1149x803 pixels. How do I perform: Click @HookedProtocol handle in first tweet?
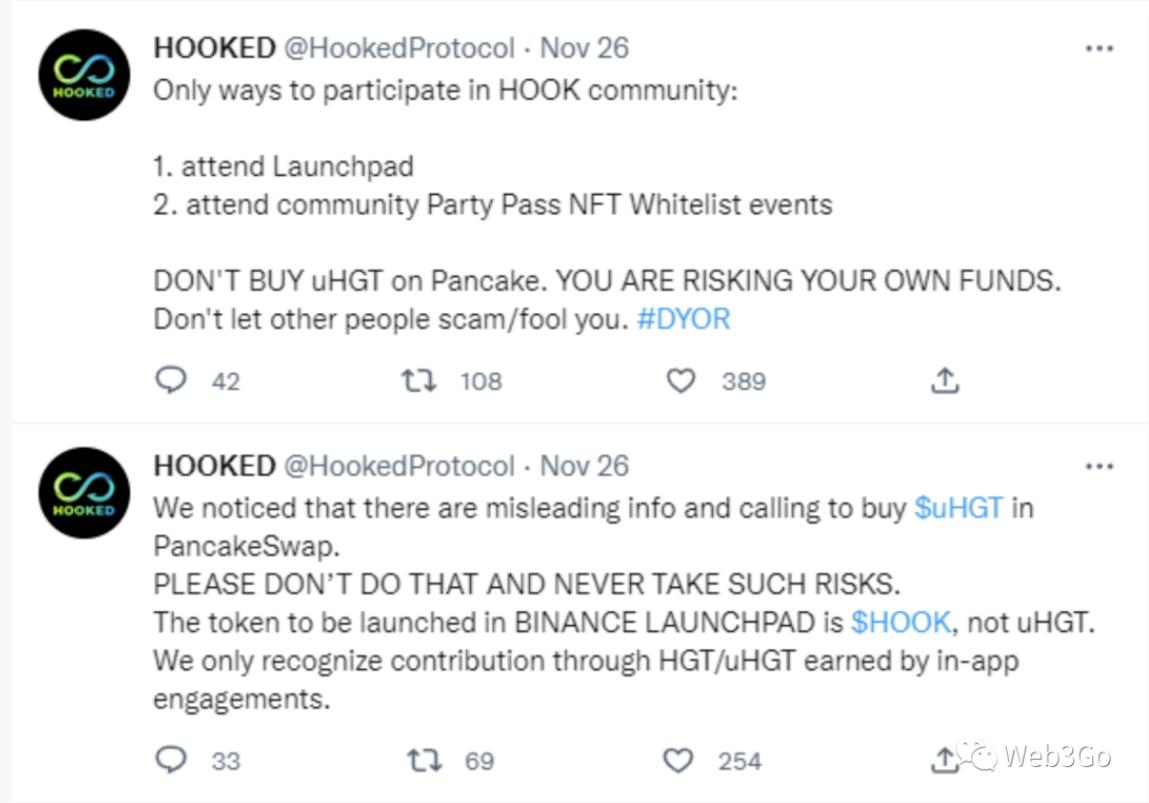(x=399, y=48)
